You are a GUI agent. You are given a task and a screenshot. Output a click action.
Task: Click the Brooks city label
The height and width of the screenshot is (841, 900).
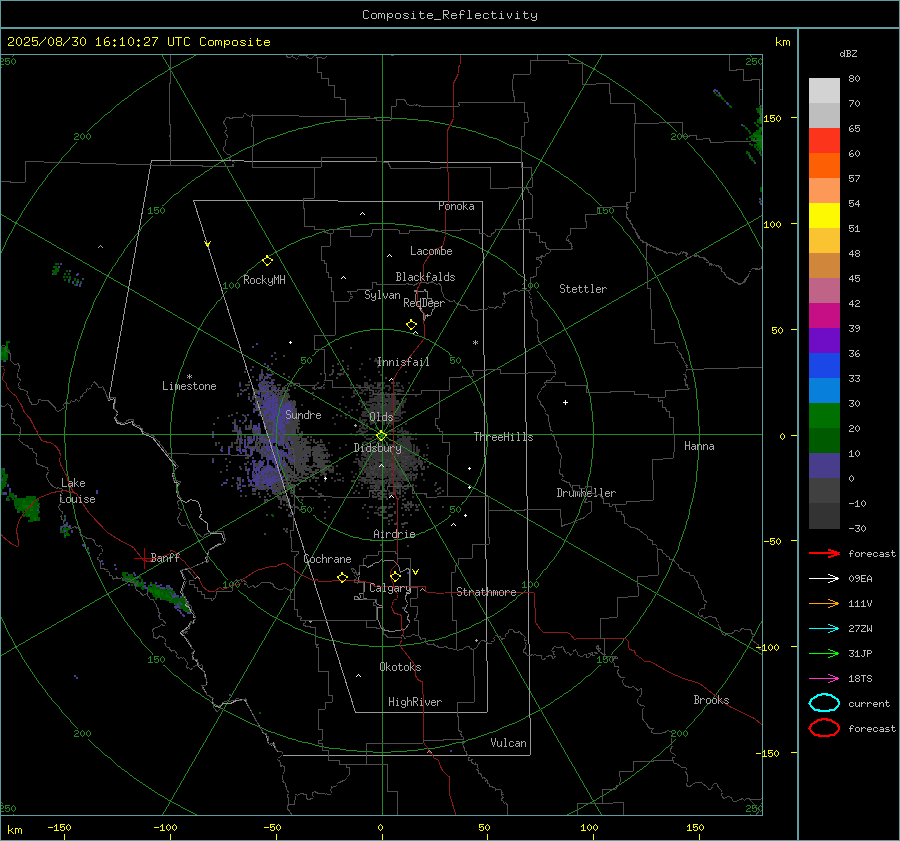tap(711, 700)
